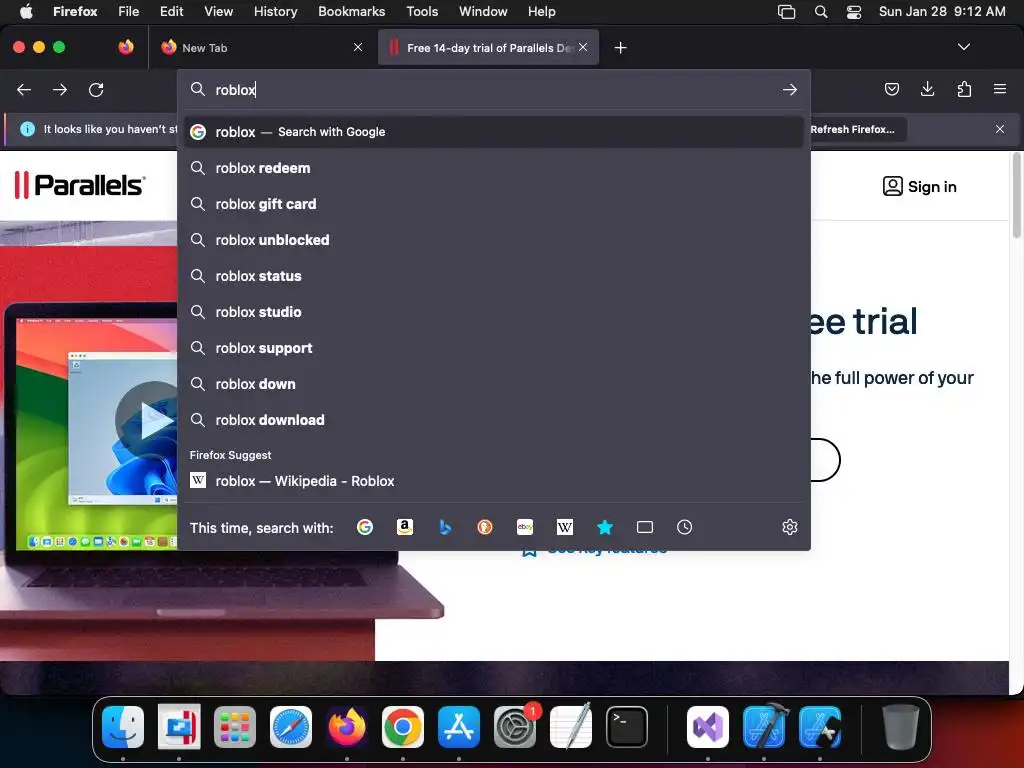Go forward to next page
Image resolution: width=1024 pixels, height=768 pixels.
pos(60,89)
